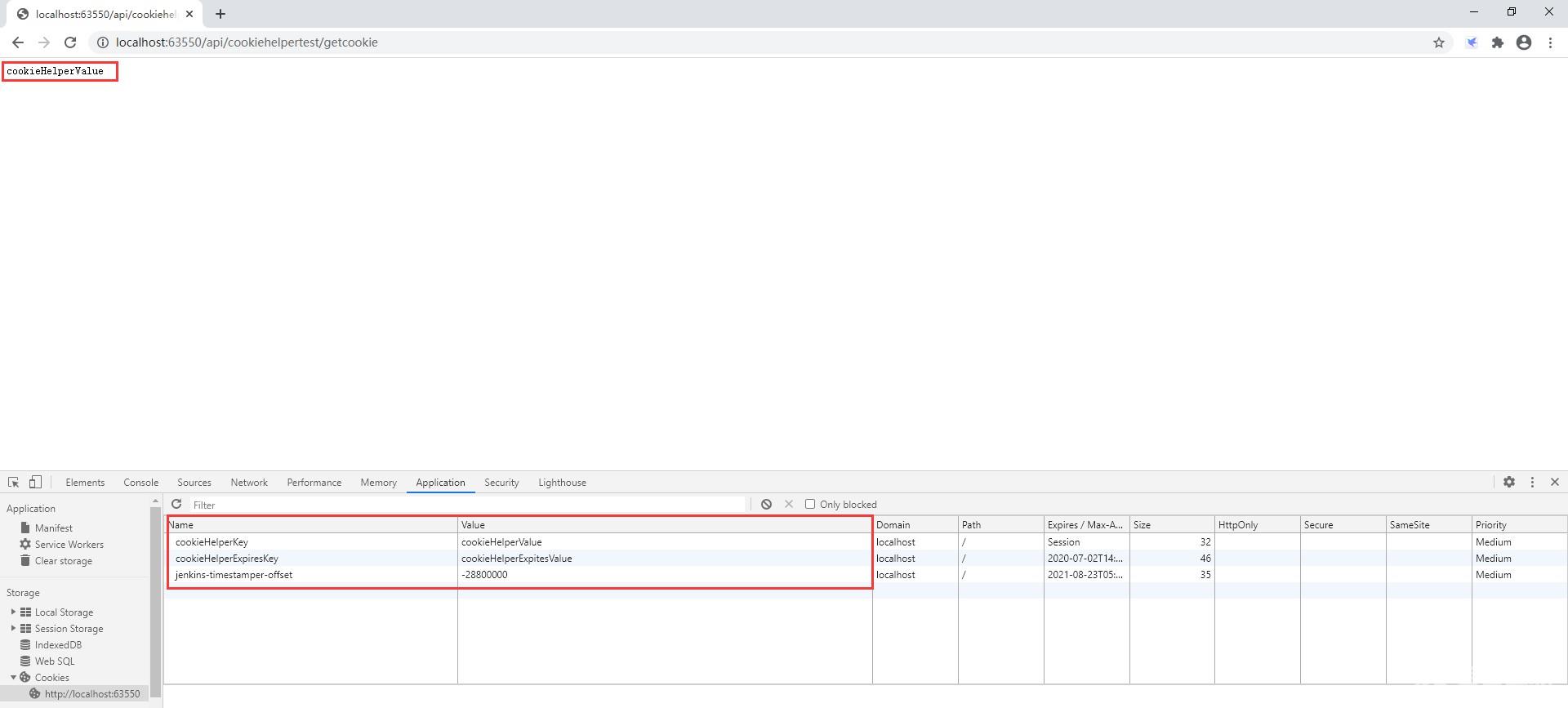This screenshot has height=708, width=1568.
Task: Click the clear all cookies icon
Action: point(766,505)
